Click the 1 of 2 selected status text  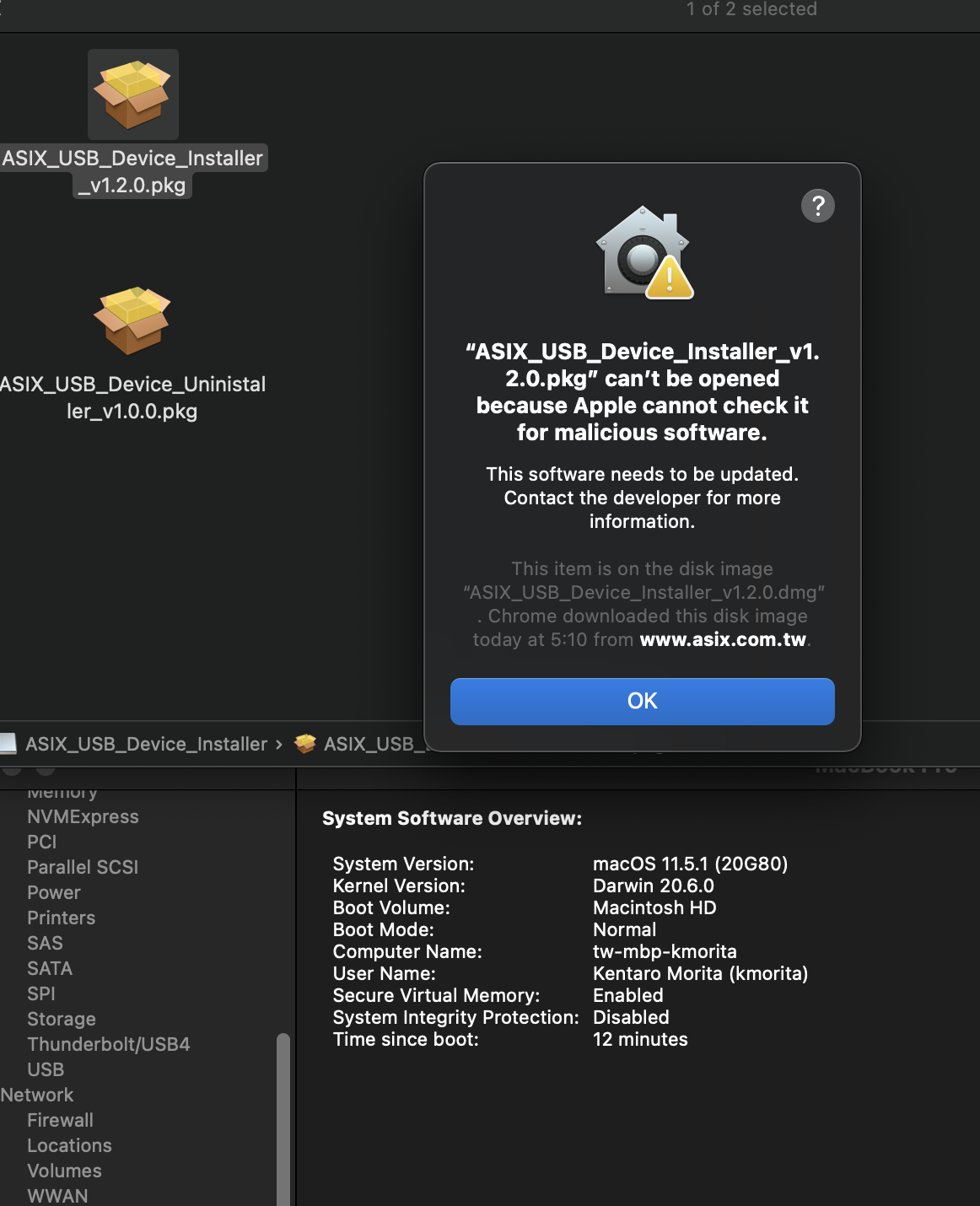(x=751, y=9)
